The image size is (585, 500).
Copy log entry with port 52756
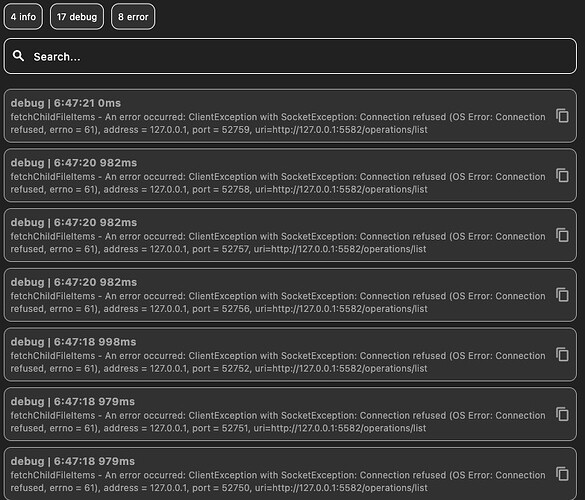coord(562,295)
